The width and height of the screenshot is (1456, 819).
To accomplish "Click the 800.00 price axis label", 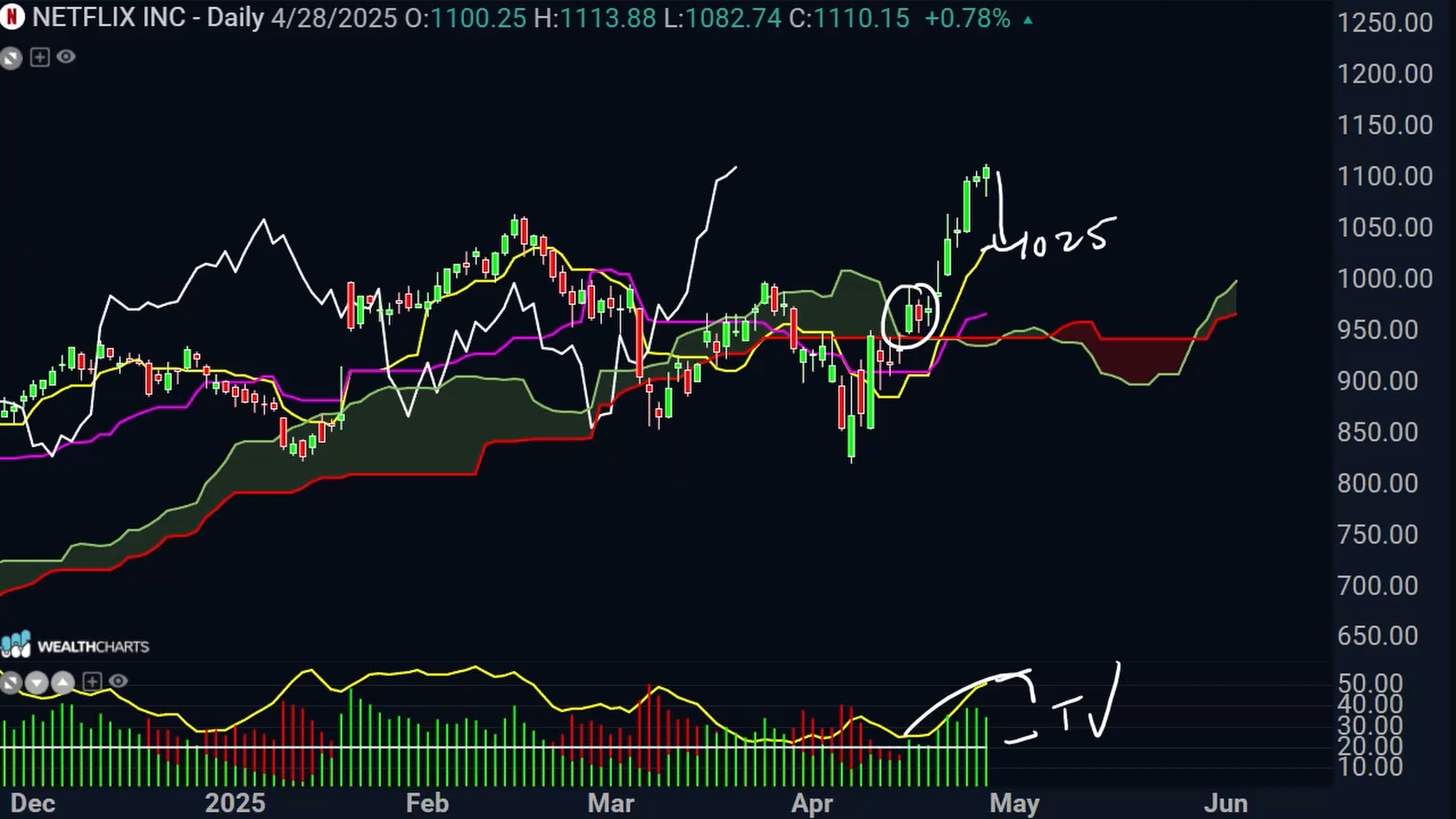I will click(1378, 484).
